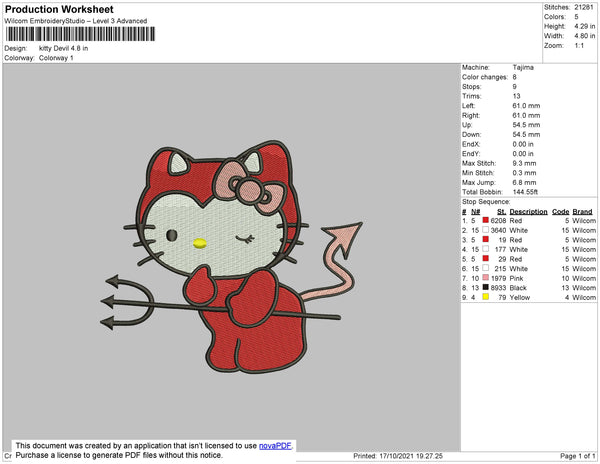Select stitch count '1979' in Pink row
Screen dimensions: 600x464
(498, 278)
